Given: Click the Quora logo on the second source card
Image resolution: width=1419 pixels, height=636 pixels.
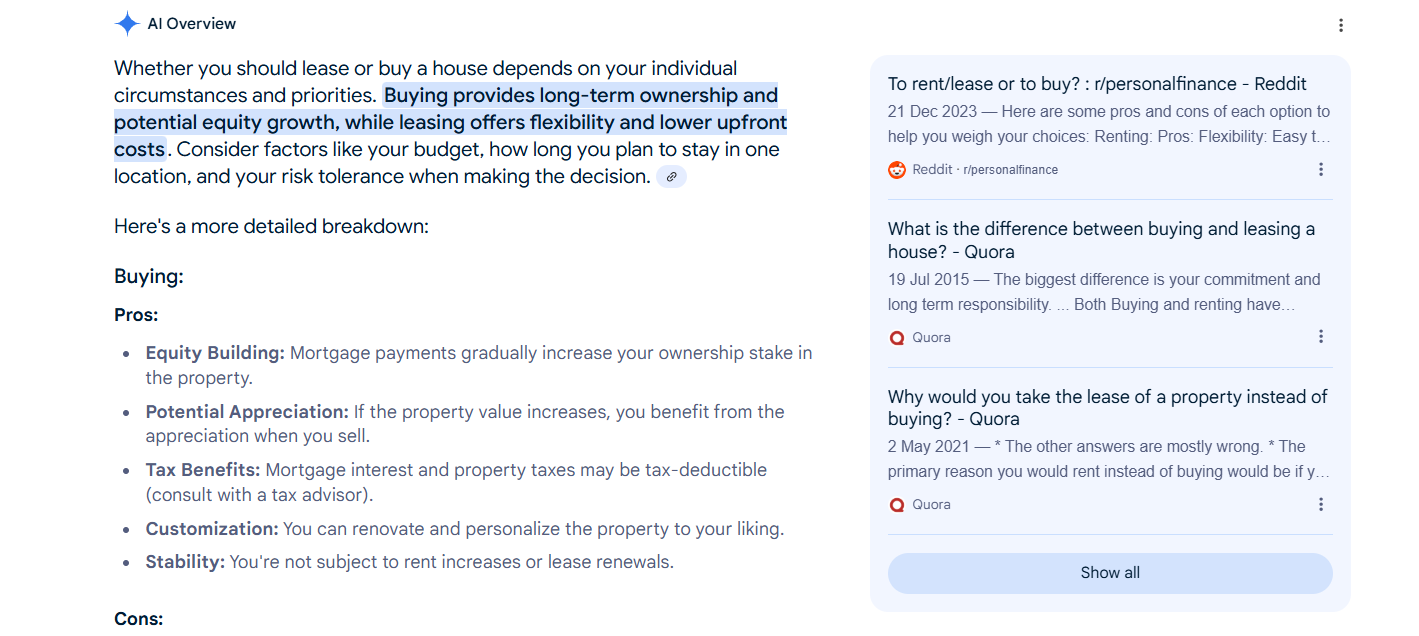Looking at the screenshot, I should tap(897, 337).
